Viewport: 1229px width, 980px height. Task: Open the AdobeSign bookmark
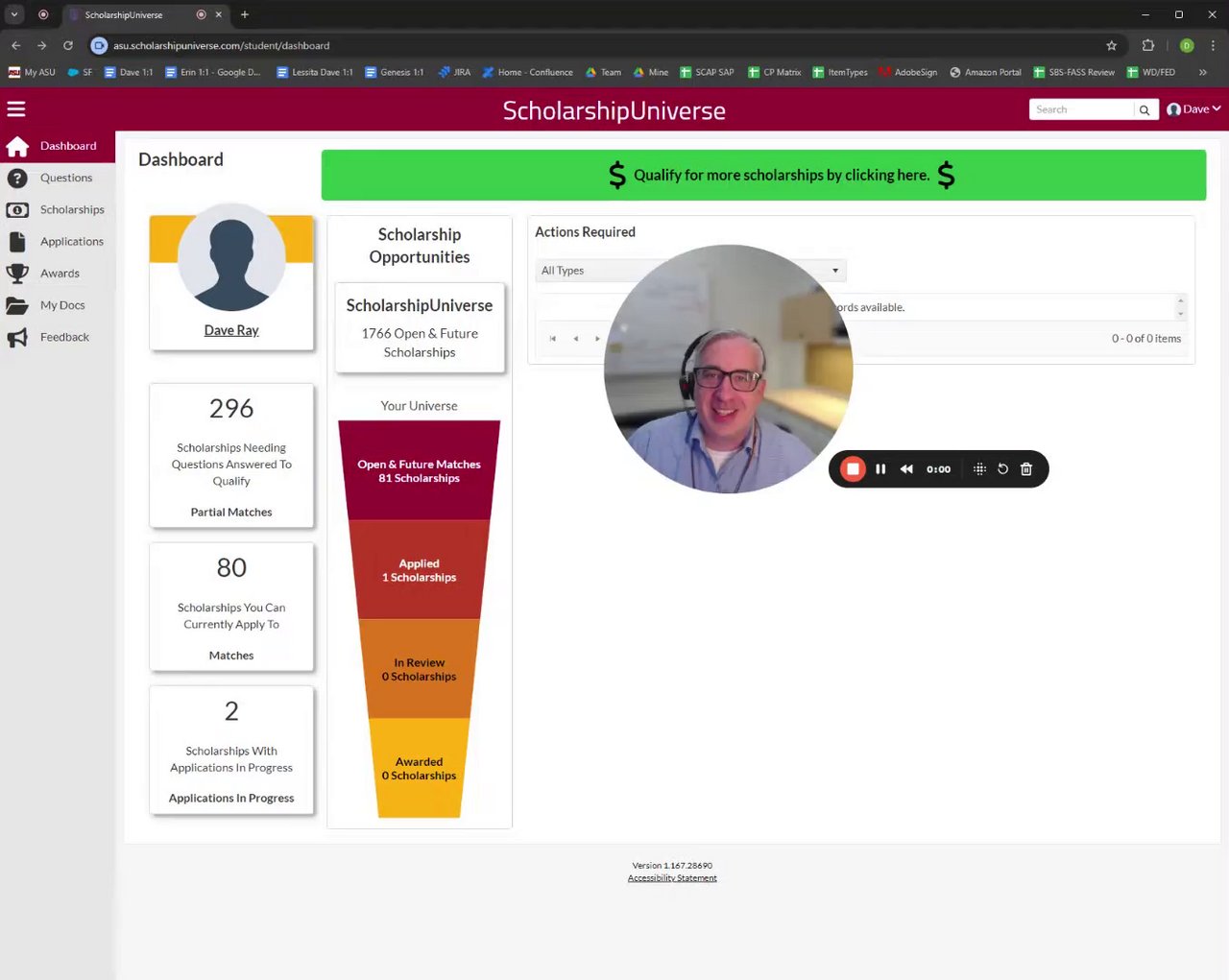click(x=907, y=72)
